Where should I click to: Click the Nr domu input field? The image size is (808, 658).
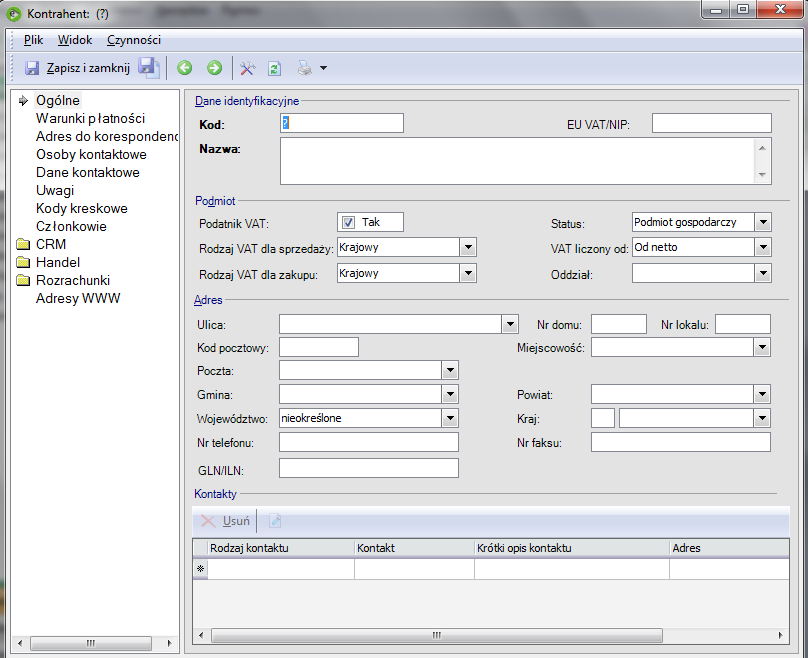click(618, 325)
